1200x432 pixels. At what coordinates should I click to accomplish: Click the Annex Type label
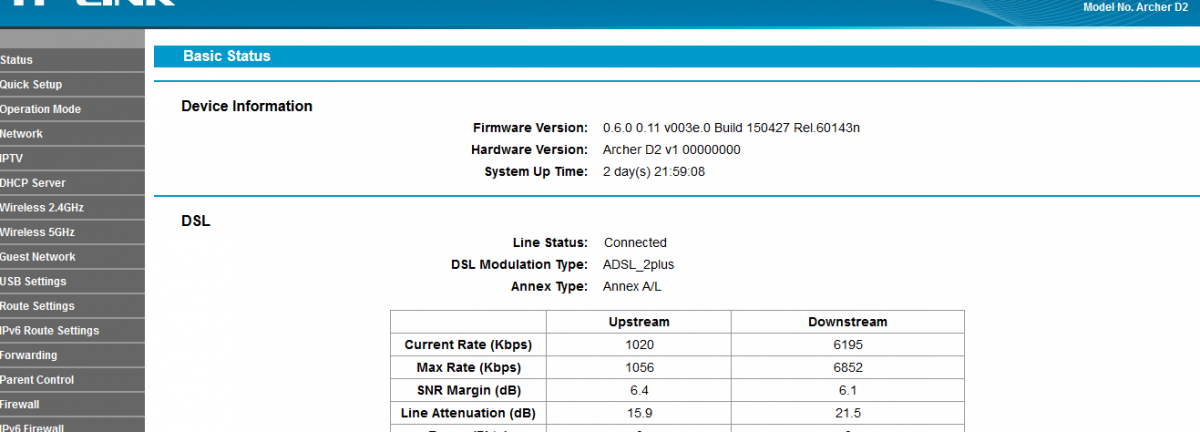pos(549,287)
